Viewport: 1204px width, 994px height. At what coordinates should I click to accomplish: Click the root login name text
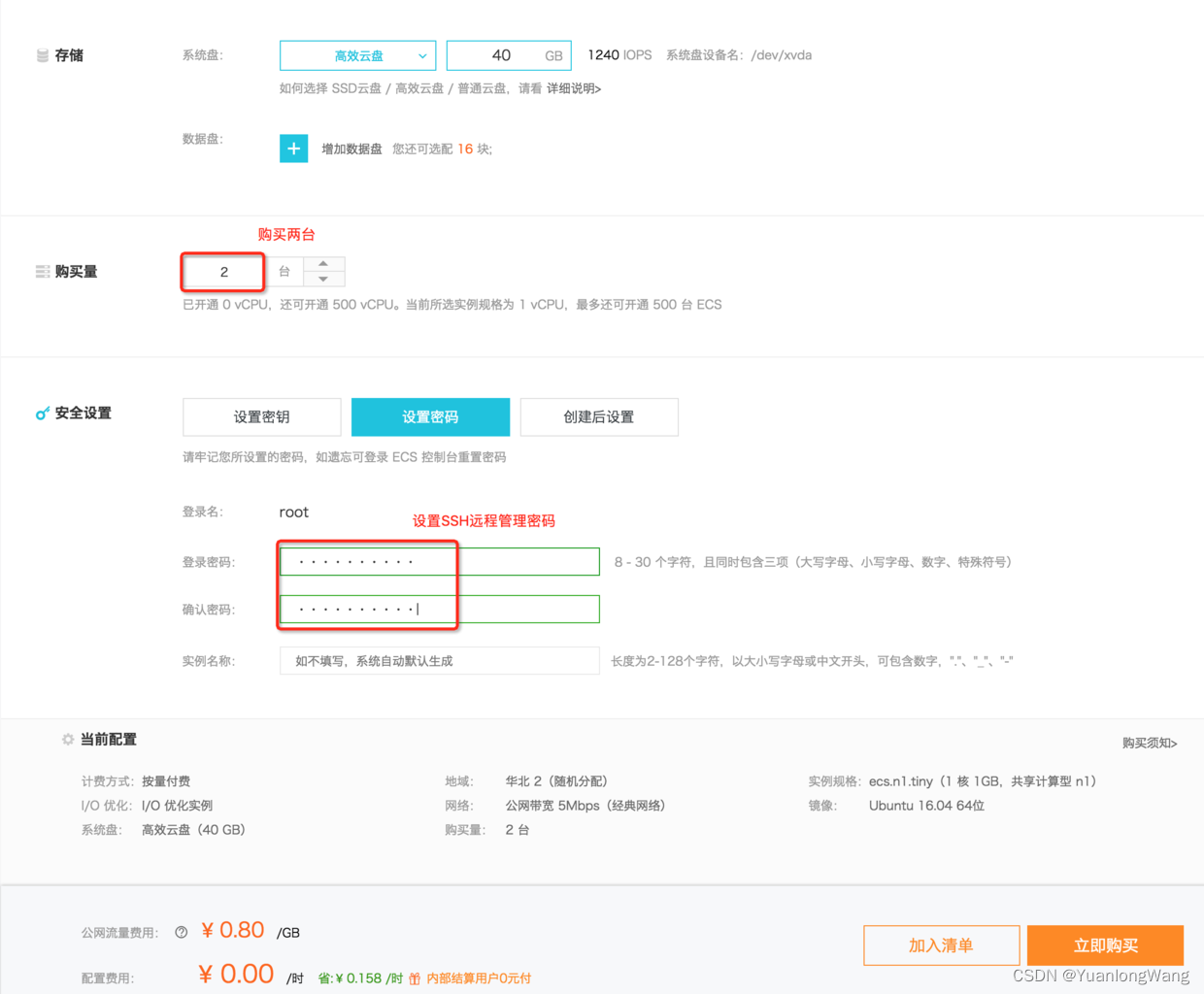(294, 513)
